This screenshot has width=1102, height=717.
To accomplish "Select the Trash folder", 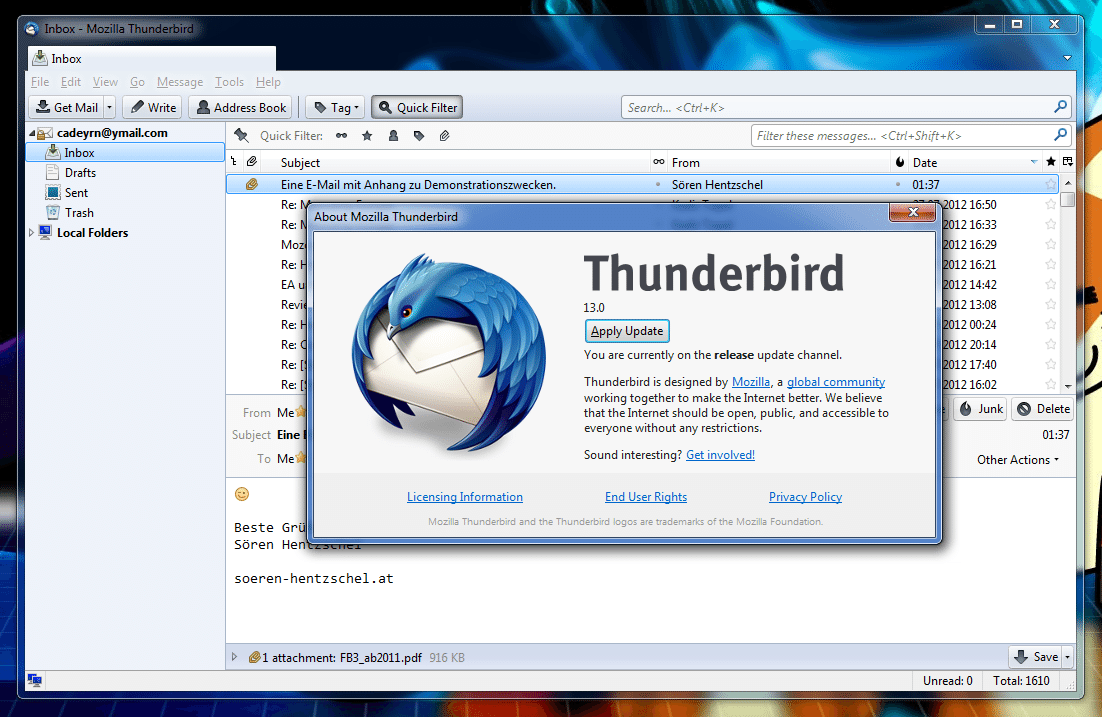I will tap(79, 213).
